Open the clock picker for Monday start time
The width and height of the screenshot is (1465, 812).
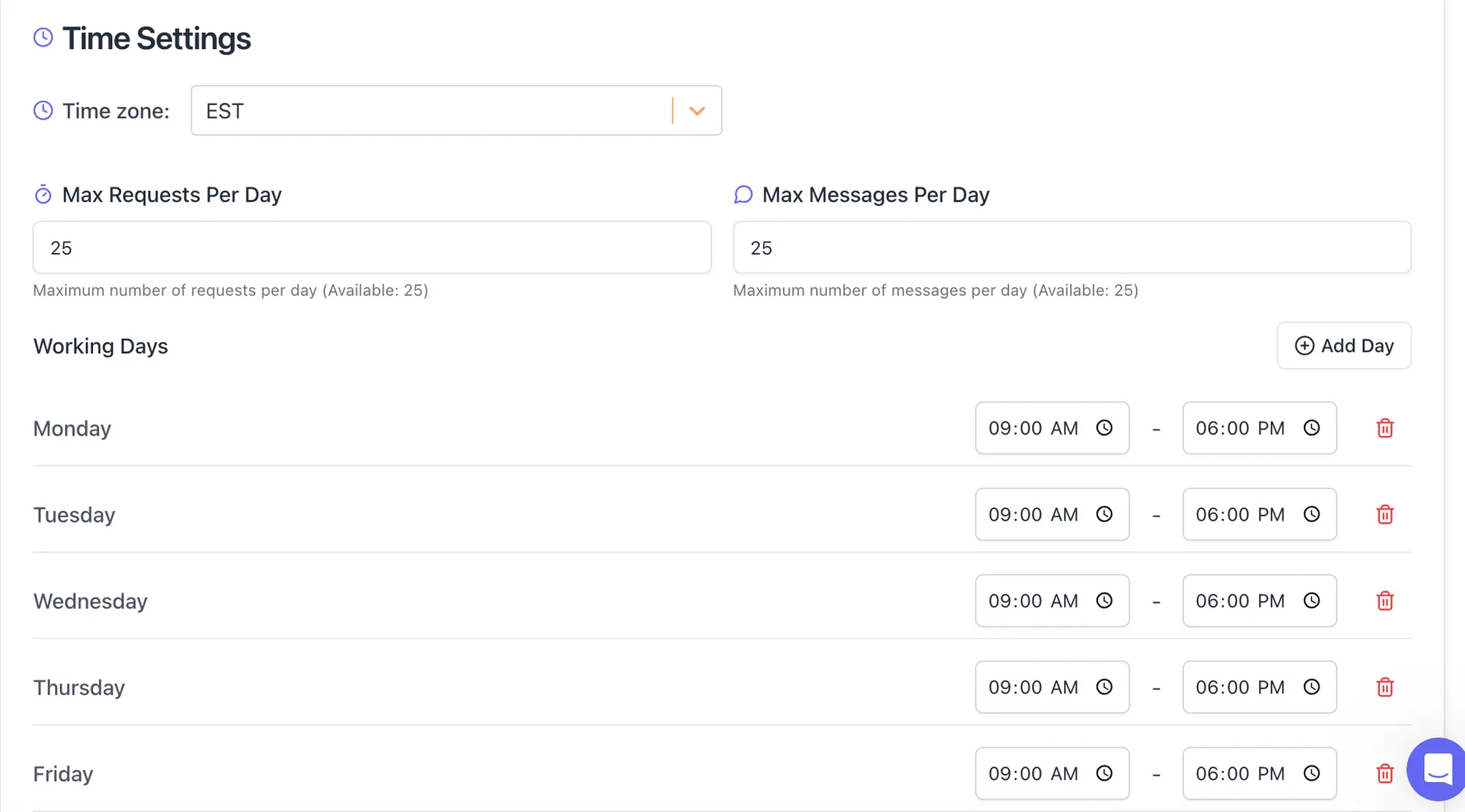(1104, 428)
